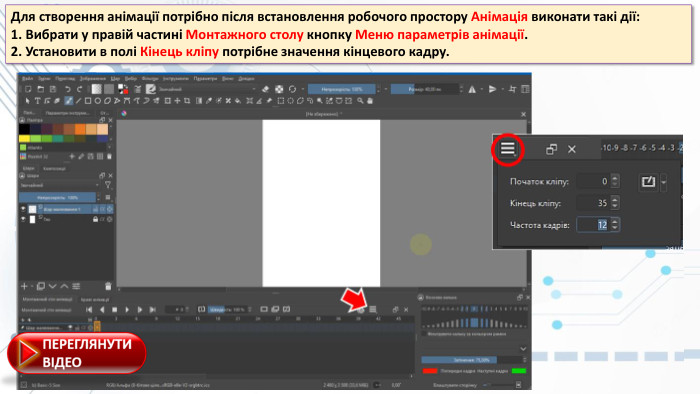
Task: Open the Довідка menu
Action: pos(246,79)
